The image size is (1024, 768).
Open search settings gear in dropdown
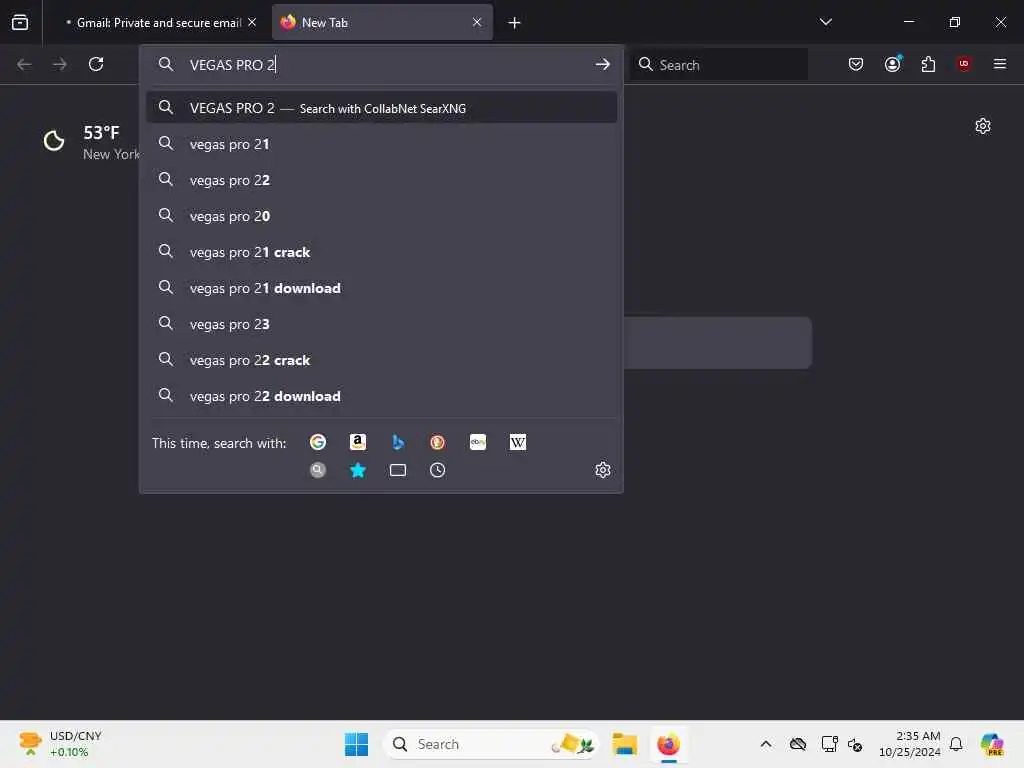(603, 470)
